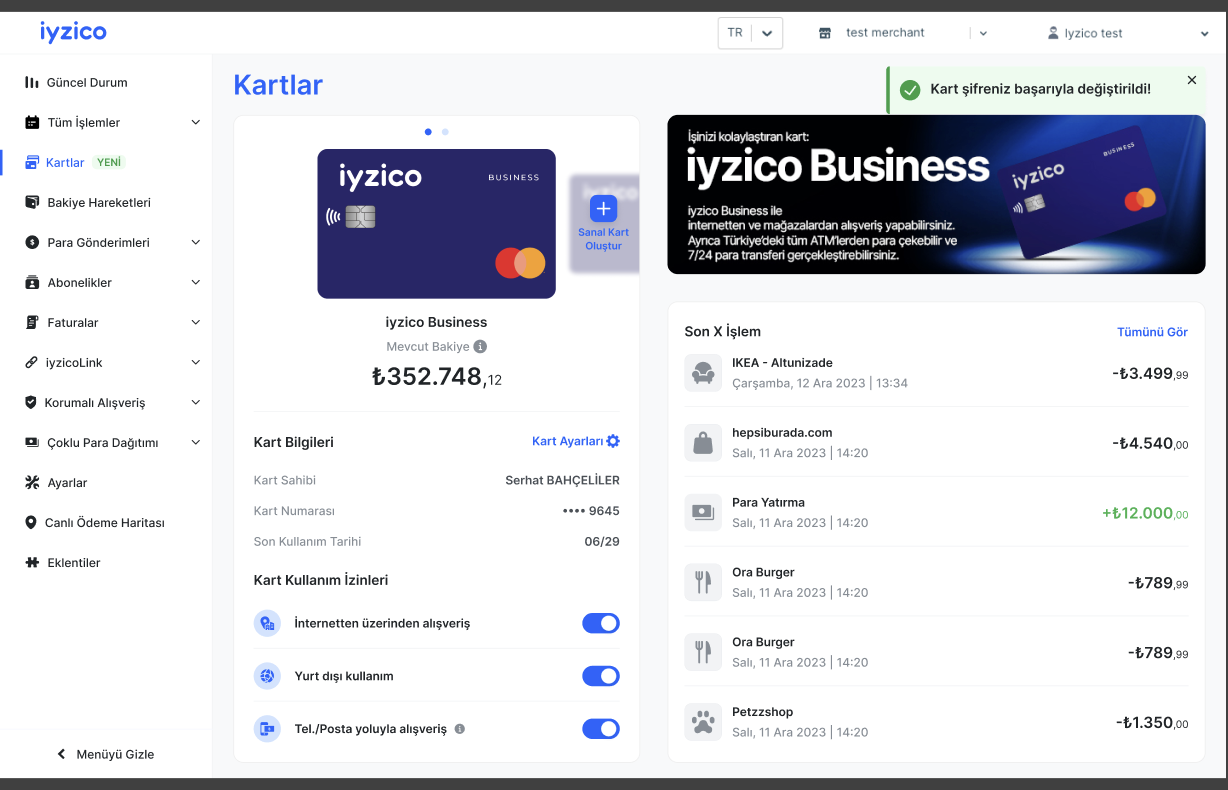This screenshot has height=790, width=1228.
Task: Click the Tümünü Gör link
Action: [x=1152, y=332]
